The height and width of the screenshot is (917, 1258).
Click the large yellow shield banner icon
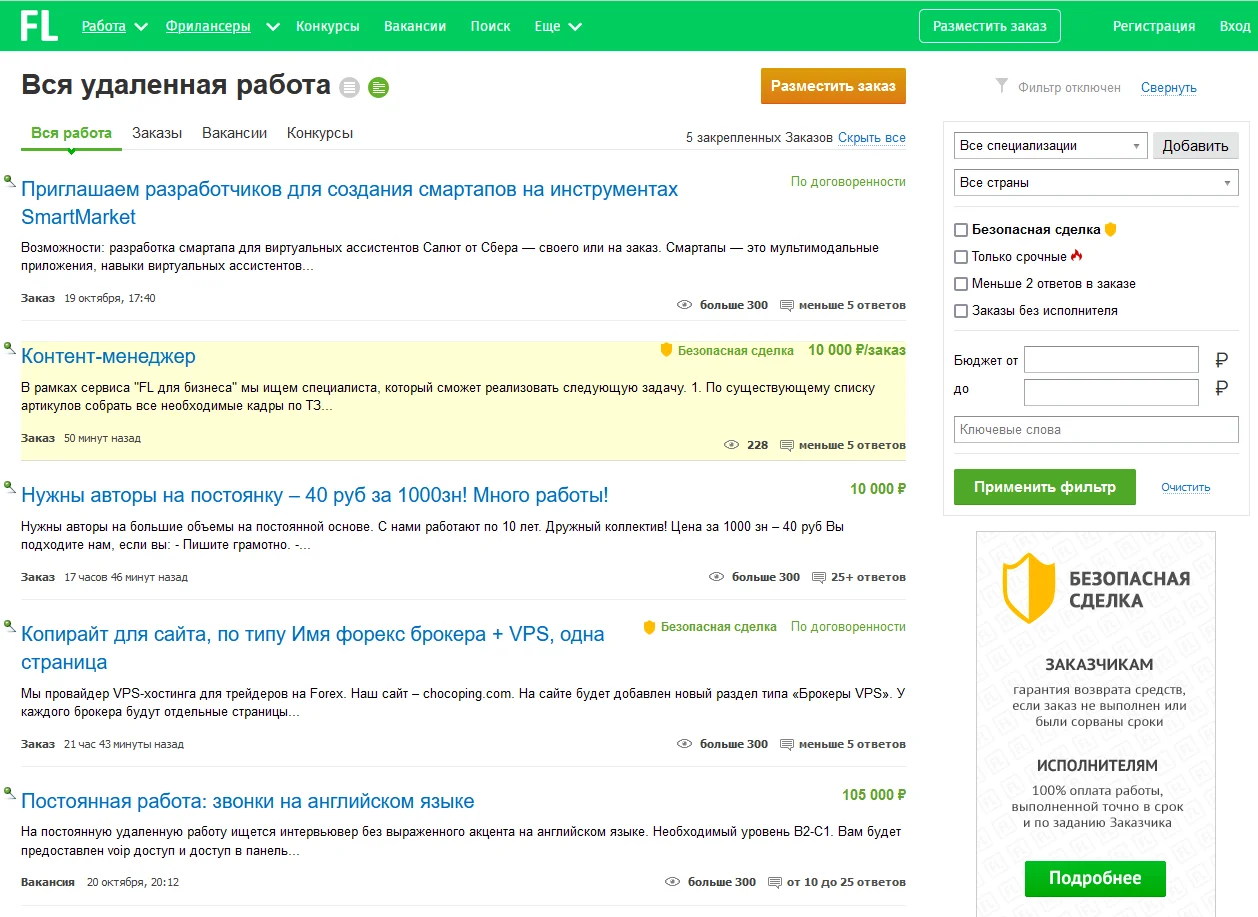(x=1027, y=588)
